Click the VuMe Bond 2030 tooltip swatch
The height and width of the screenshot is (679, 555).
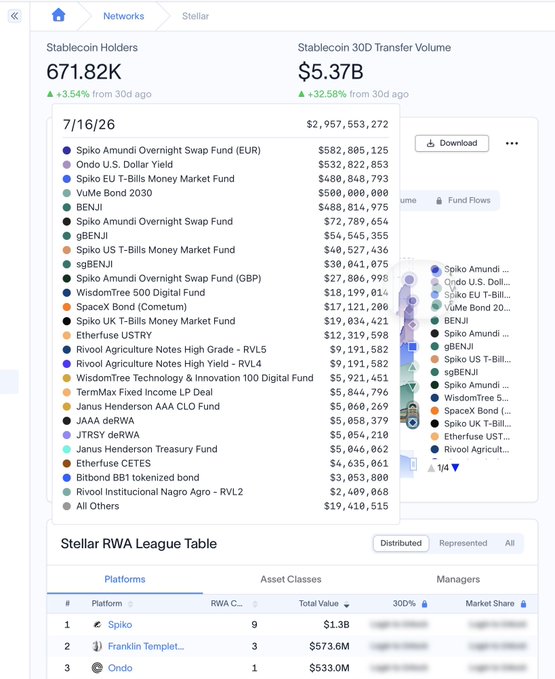[x=67, y=193]
